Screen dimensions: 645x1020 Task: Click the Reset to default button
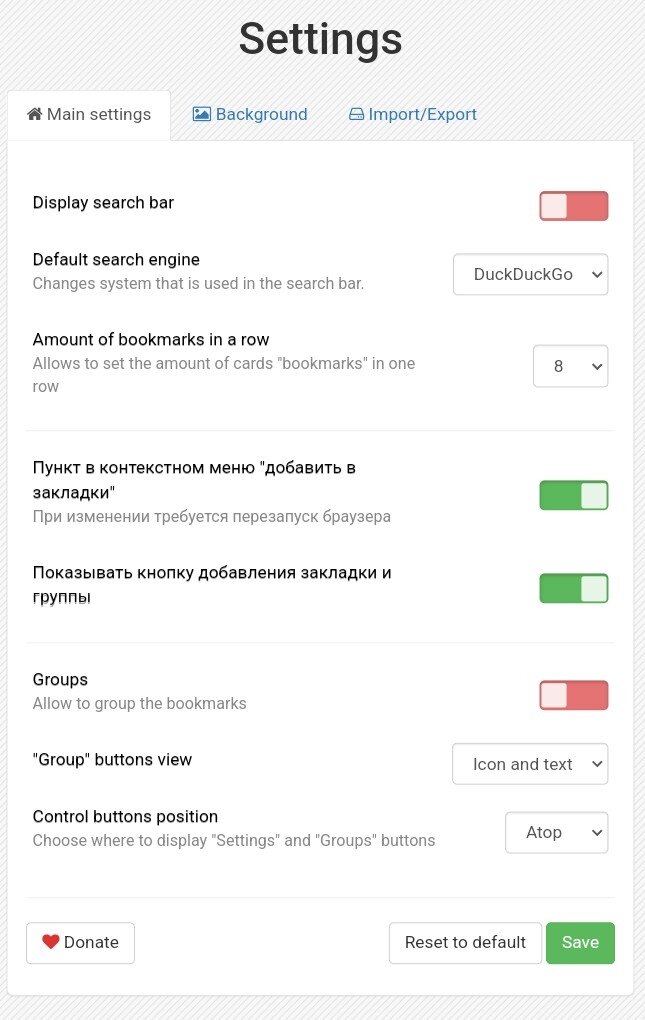465,942
